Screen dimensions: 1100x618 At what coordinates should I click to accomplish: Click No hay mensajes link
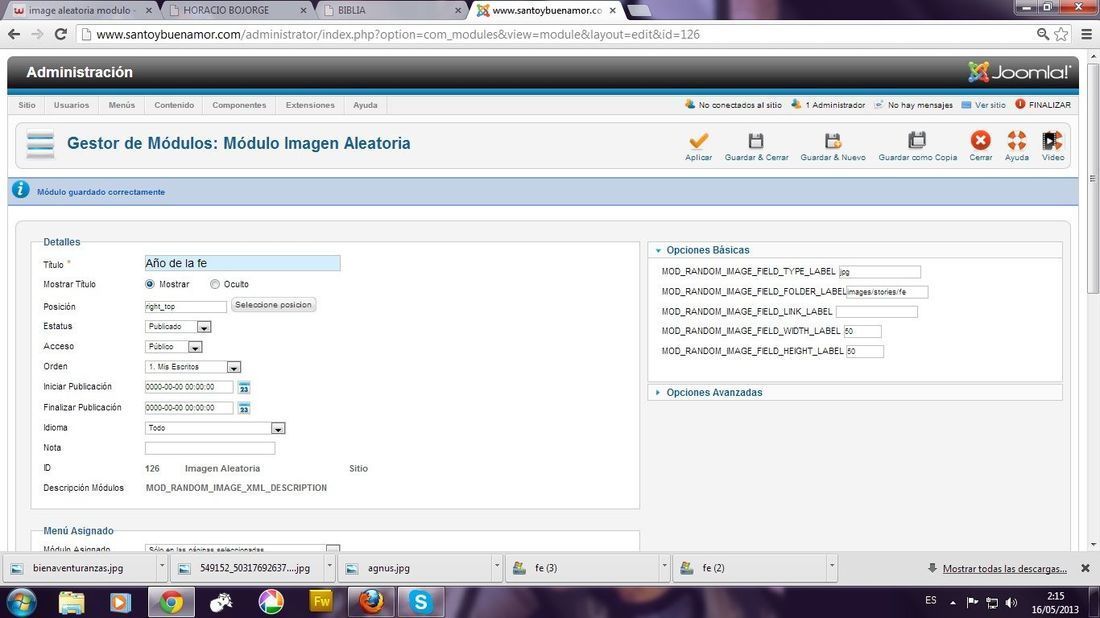920,105
